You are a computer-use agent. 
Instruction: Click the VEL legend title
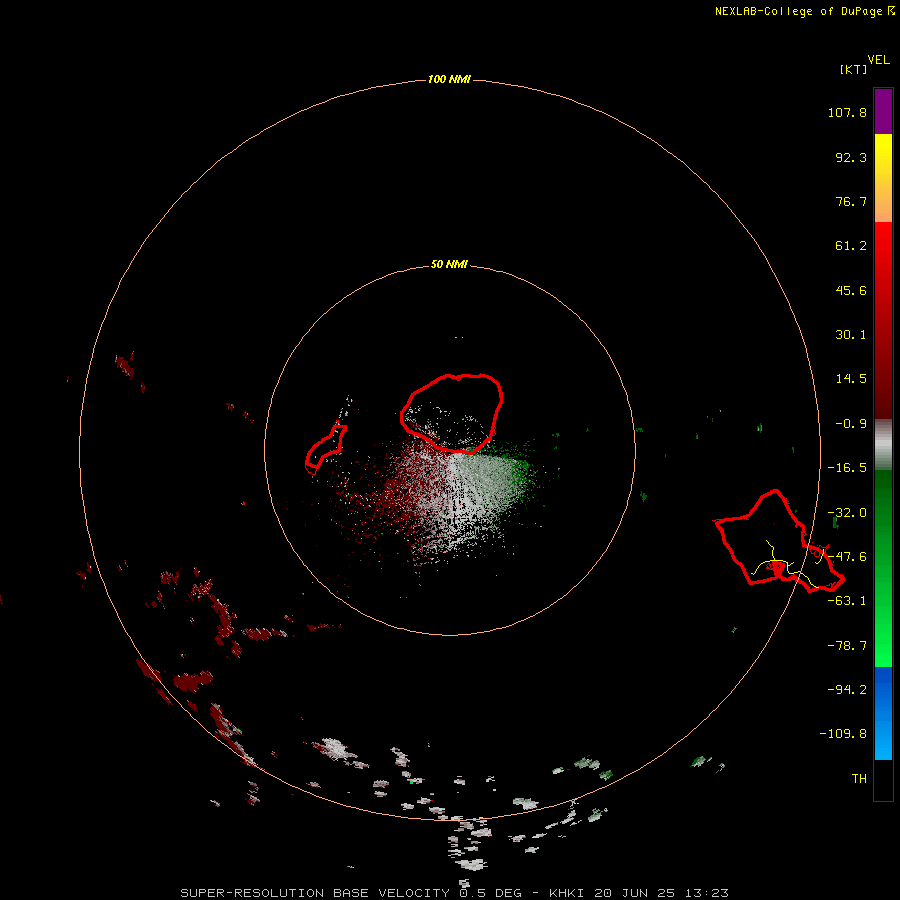pos(878,60)
